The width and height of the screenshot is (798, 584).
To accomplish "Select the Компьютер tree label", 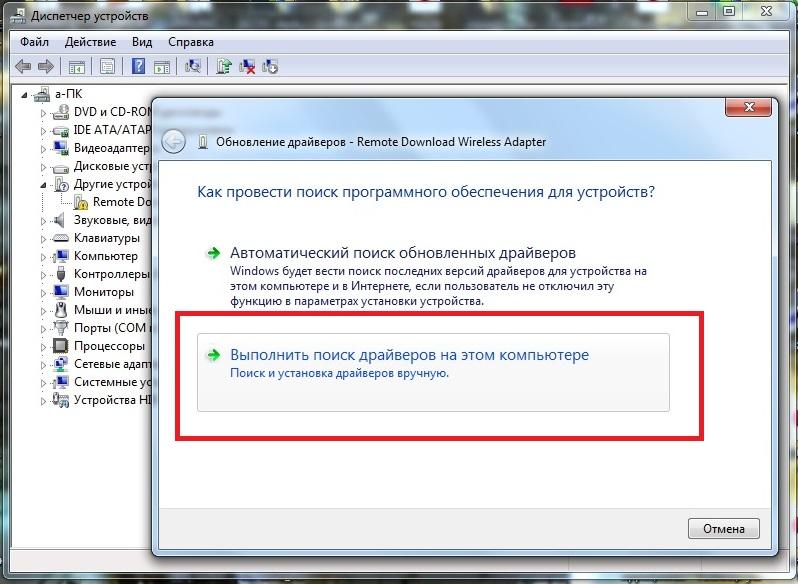I will pyautogui.click(x=106, y=256).
